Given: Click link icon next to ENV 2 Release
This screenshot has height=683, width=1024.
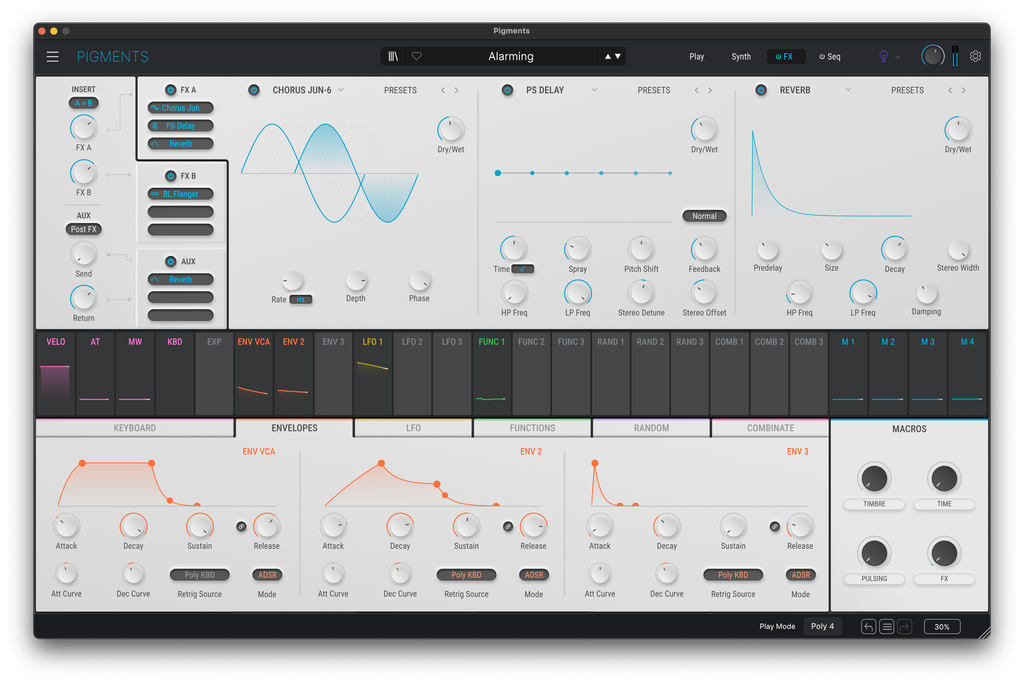Looking at the screenshot, I should pyautogui.click(x=508, y=526).
